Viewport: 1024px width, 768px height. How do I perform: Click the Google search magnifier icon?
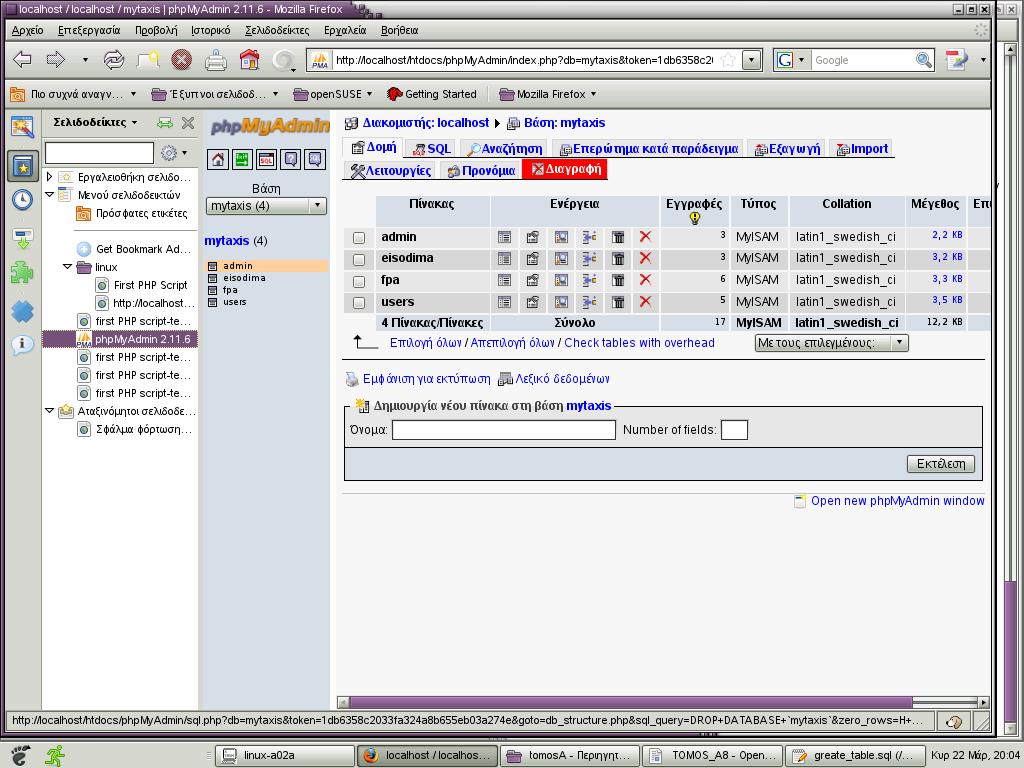pos(923,60)
